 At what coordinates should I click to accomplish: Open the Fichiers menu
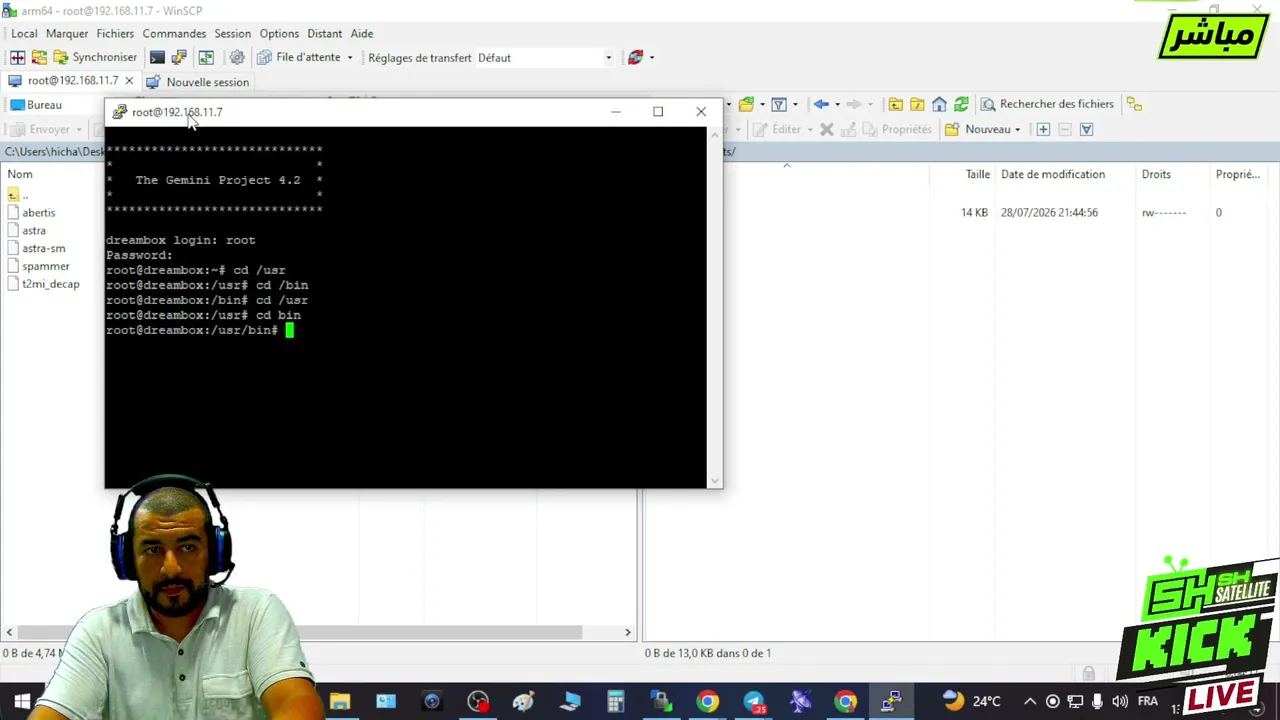115,34
